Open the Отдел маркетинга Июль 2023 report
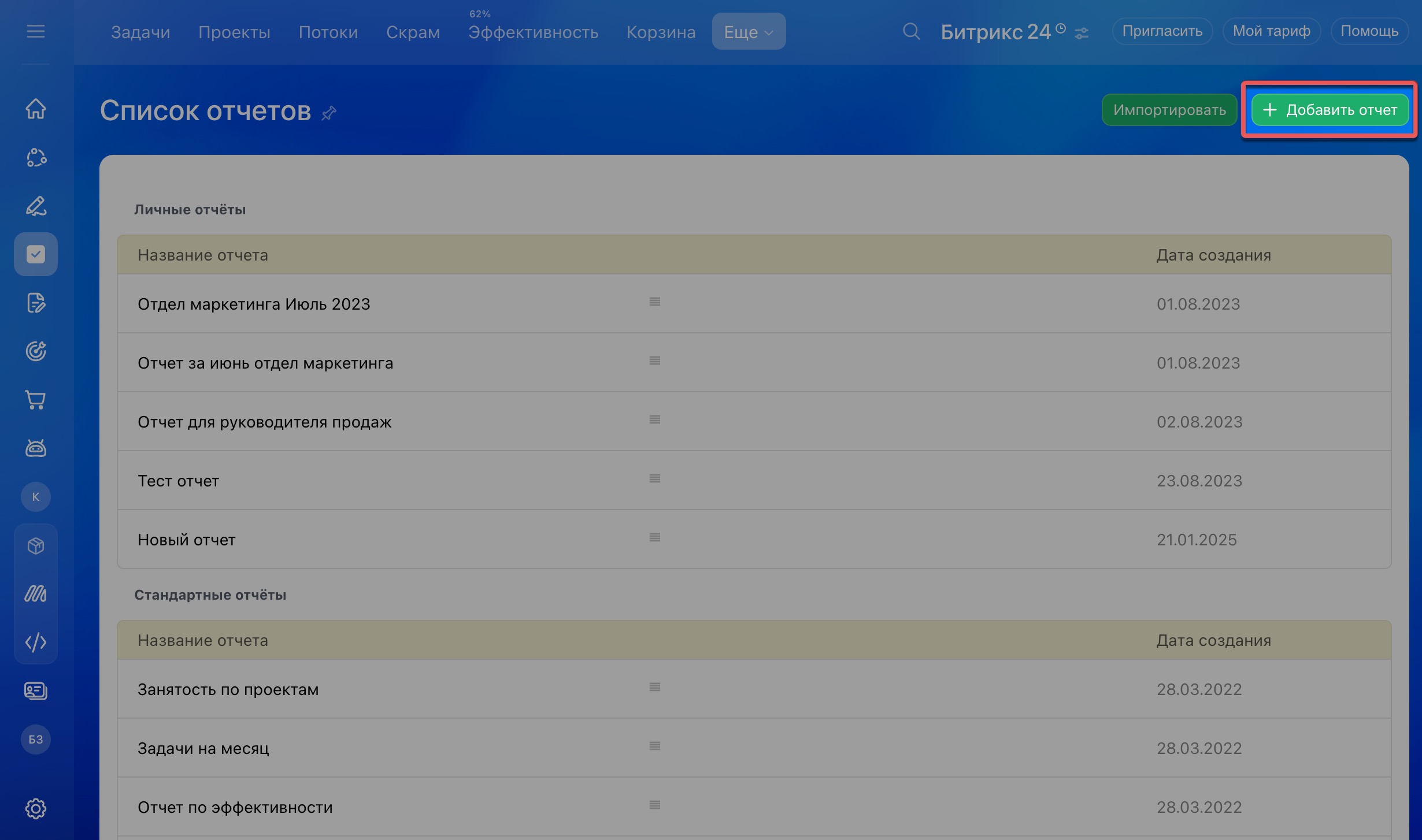Image resolution: width=1422 pixels, height=840 pixels. coord(254,304)
